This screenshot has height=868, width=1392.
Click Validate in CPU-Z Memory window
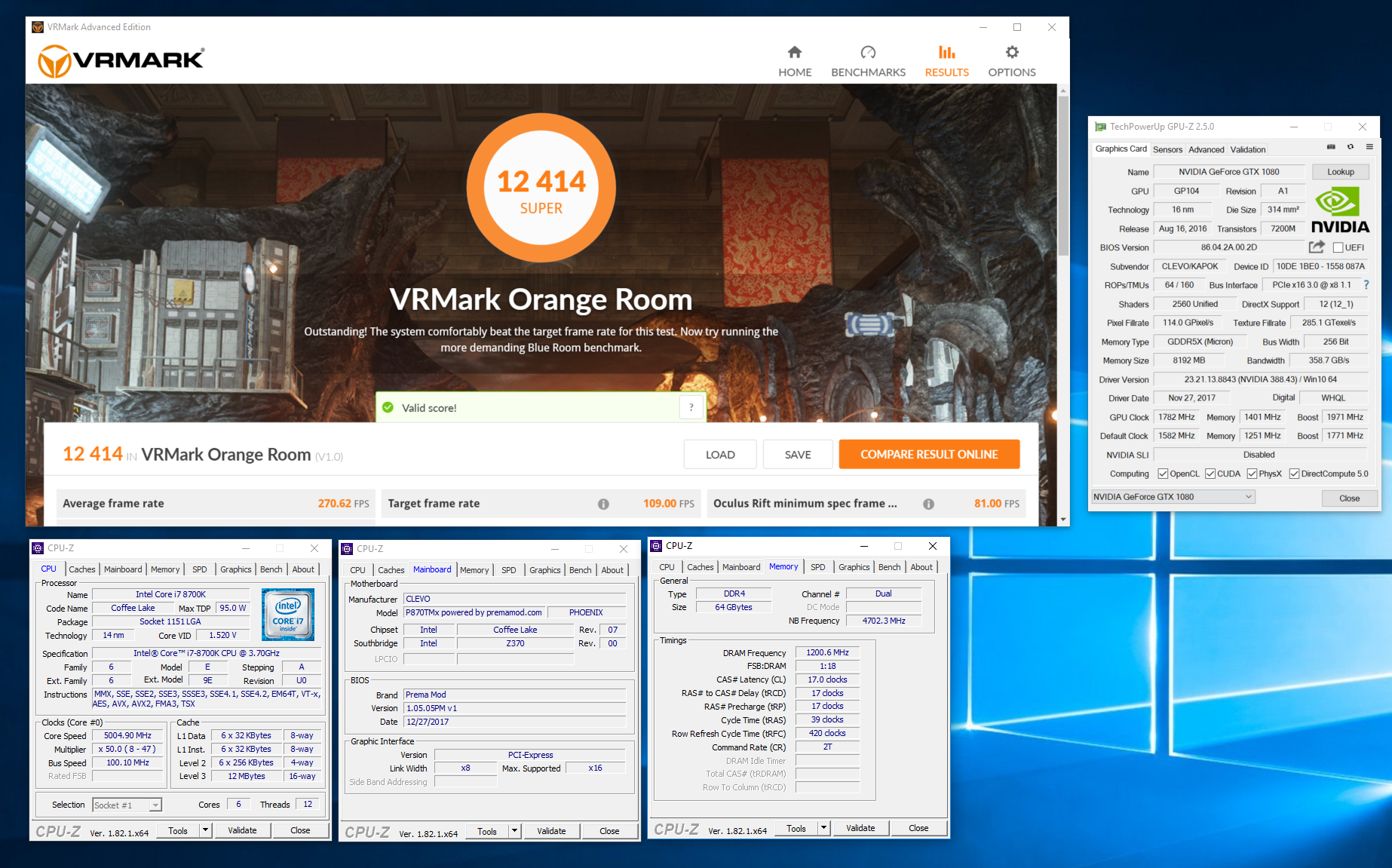point(860,828)
